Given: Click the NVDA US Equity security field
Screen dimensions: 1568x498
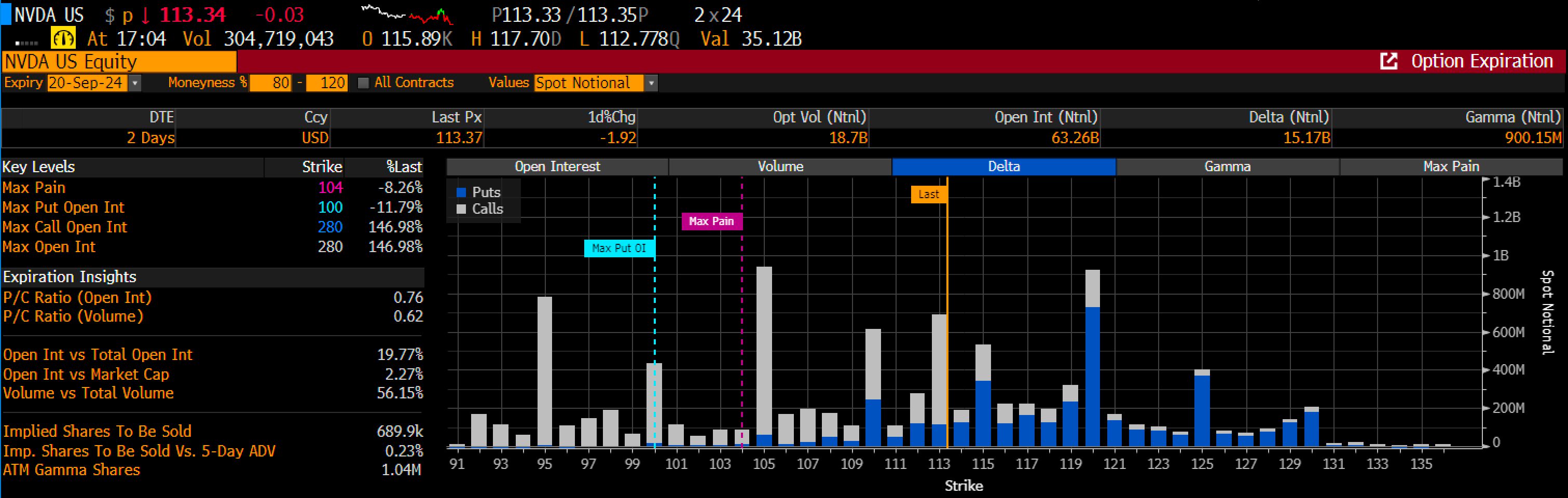Looking at the screenshot, I should tap(119, 62).
